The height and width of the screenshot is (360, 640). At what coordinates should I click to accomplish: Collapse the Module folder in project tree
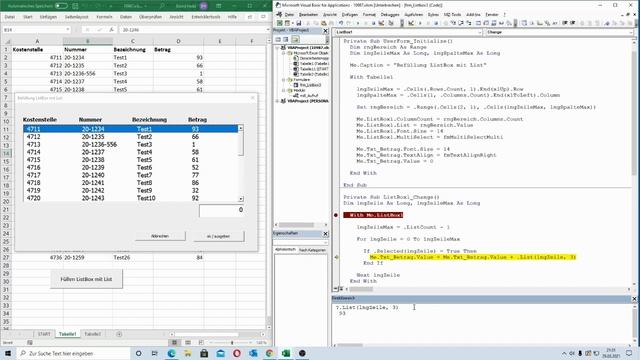coord(283,90)
